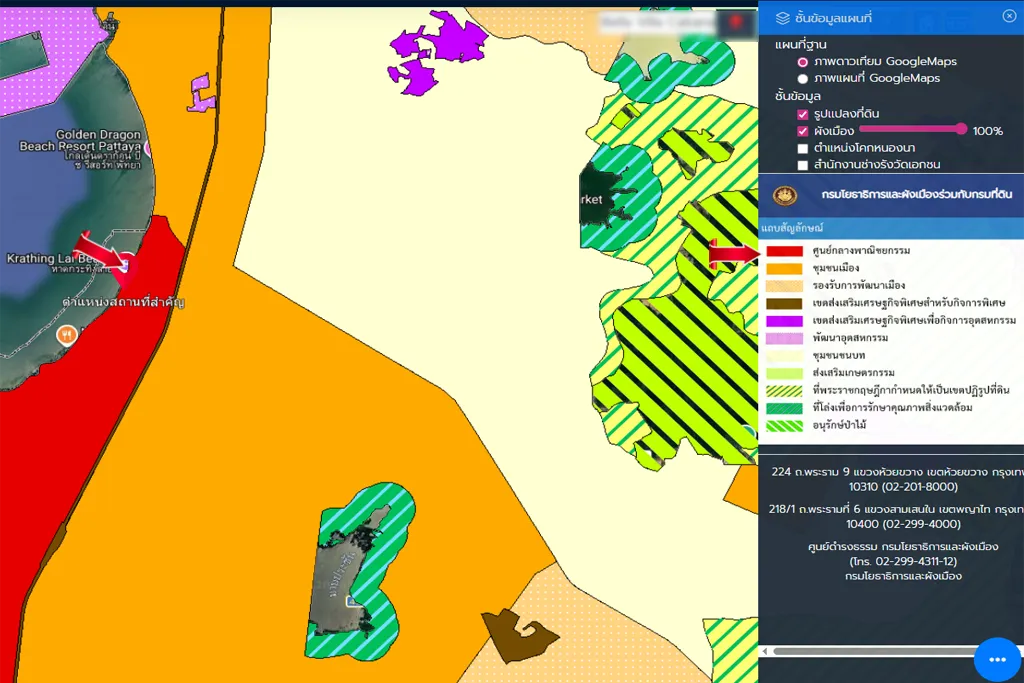This screenshot has width=1024, height=683.
Task: Click the left scroll arrow of the panel scrollbar
Action: click(x=766, y=651)
